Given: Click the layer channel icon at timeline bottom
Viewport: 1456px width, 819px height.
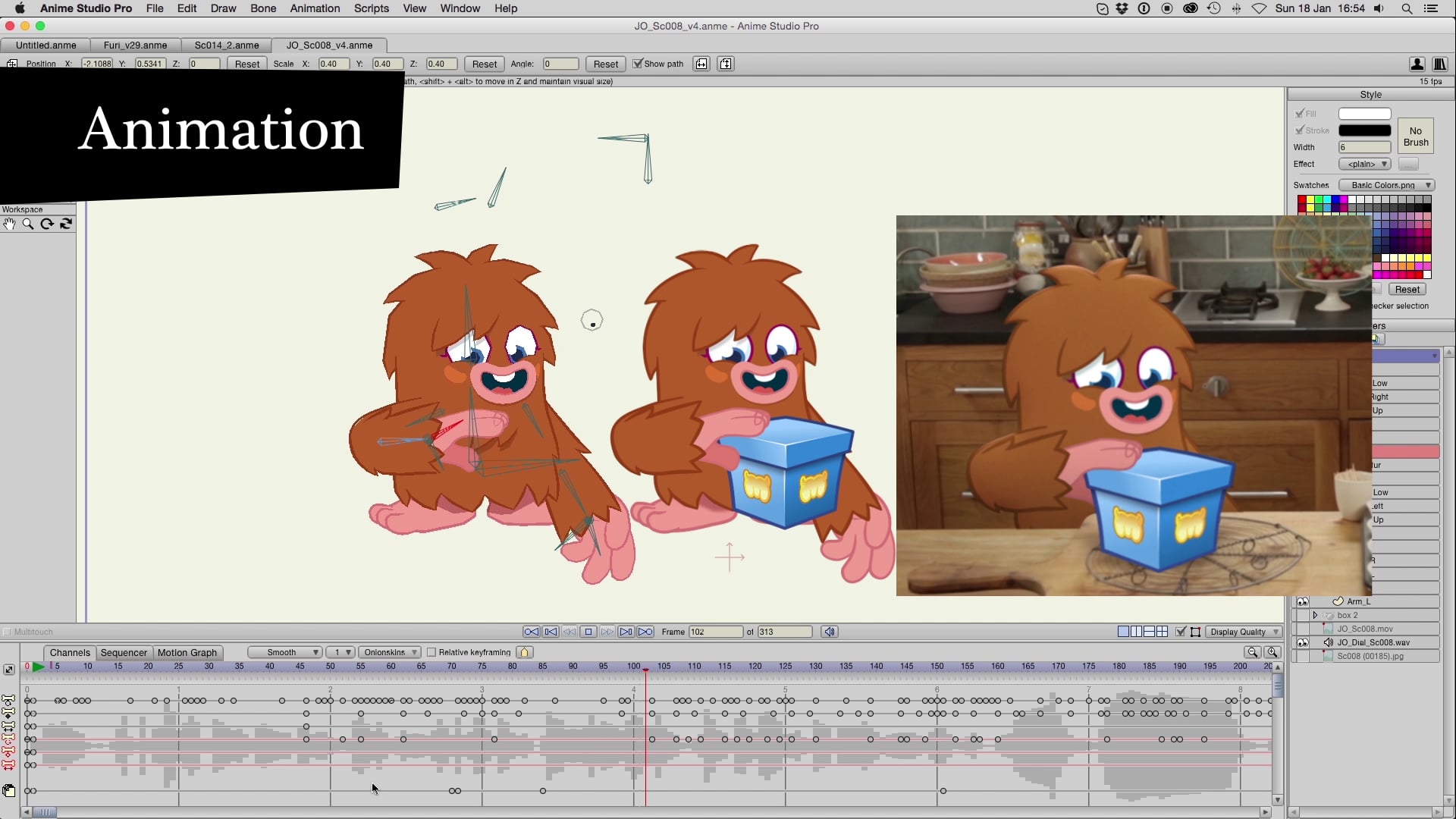Looking at the screenshot, I should coord(9,791).
